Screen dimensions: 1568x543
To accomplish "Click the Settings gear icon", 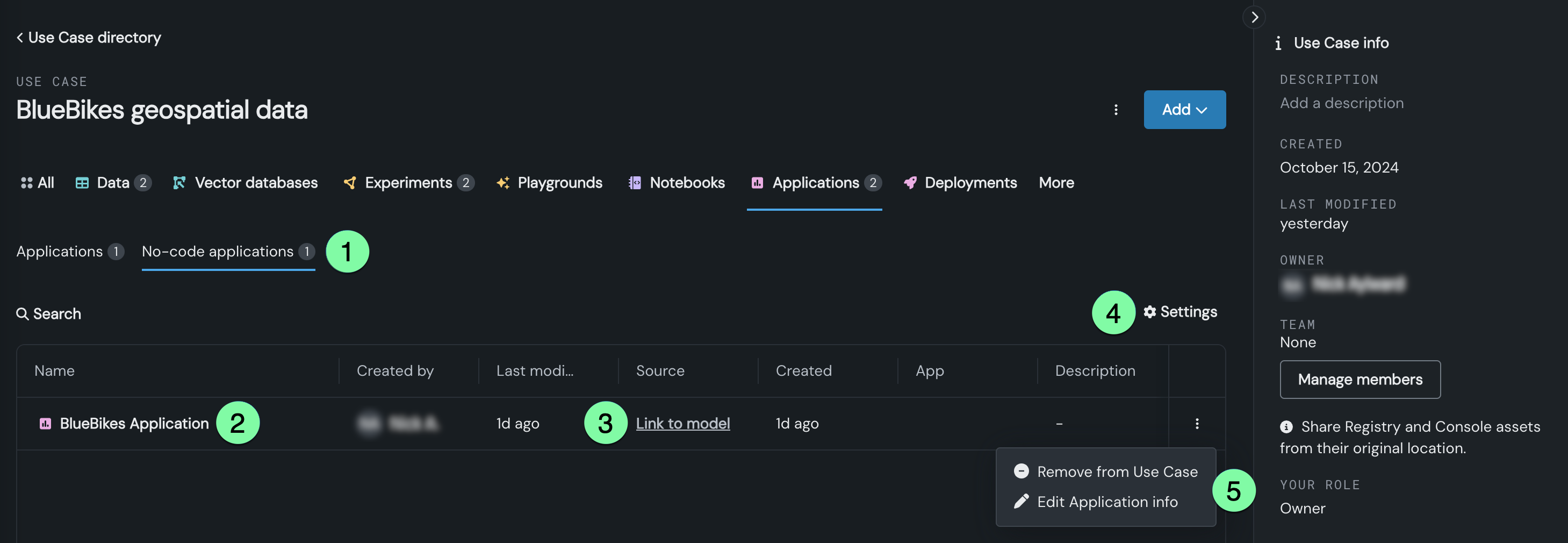I will pyautogui.click(x=1149, y=312).
